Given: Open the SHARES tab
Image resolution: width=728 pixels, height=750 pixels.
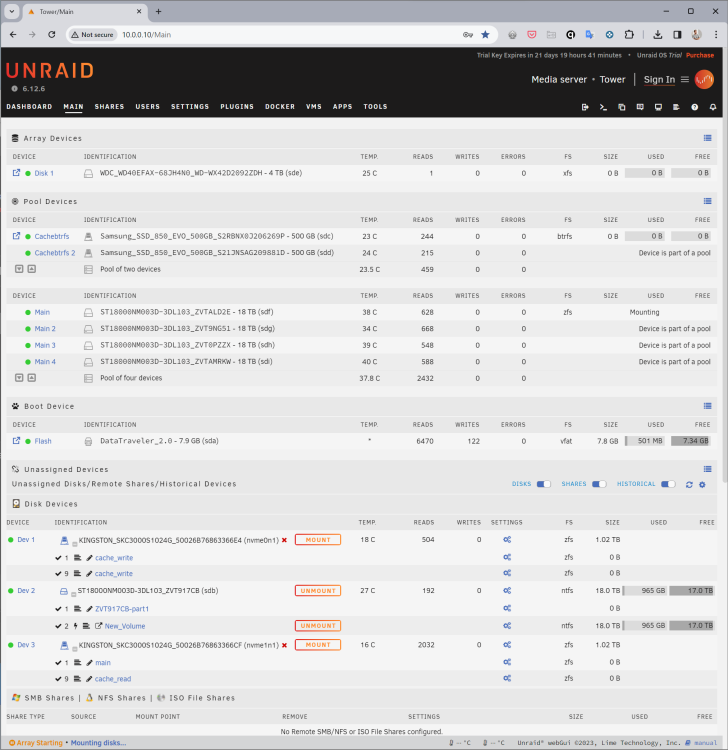Looking at the screenshot, I should pos(109,107).
